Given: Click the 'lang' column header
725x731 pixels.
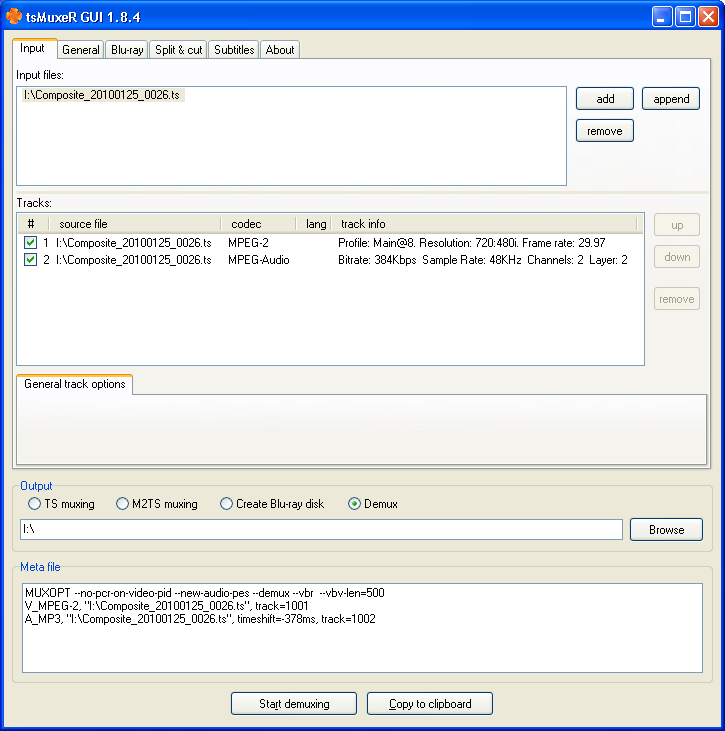Looking at the screenshot, I should click(314, 224).
